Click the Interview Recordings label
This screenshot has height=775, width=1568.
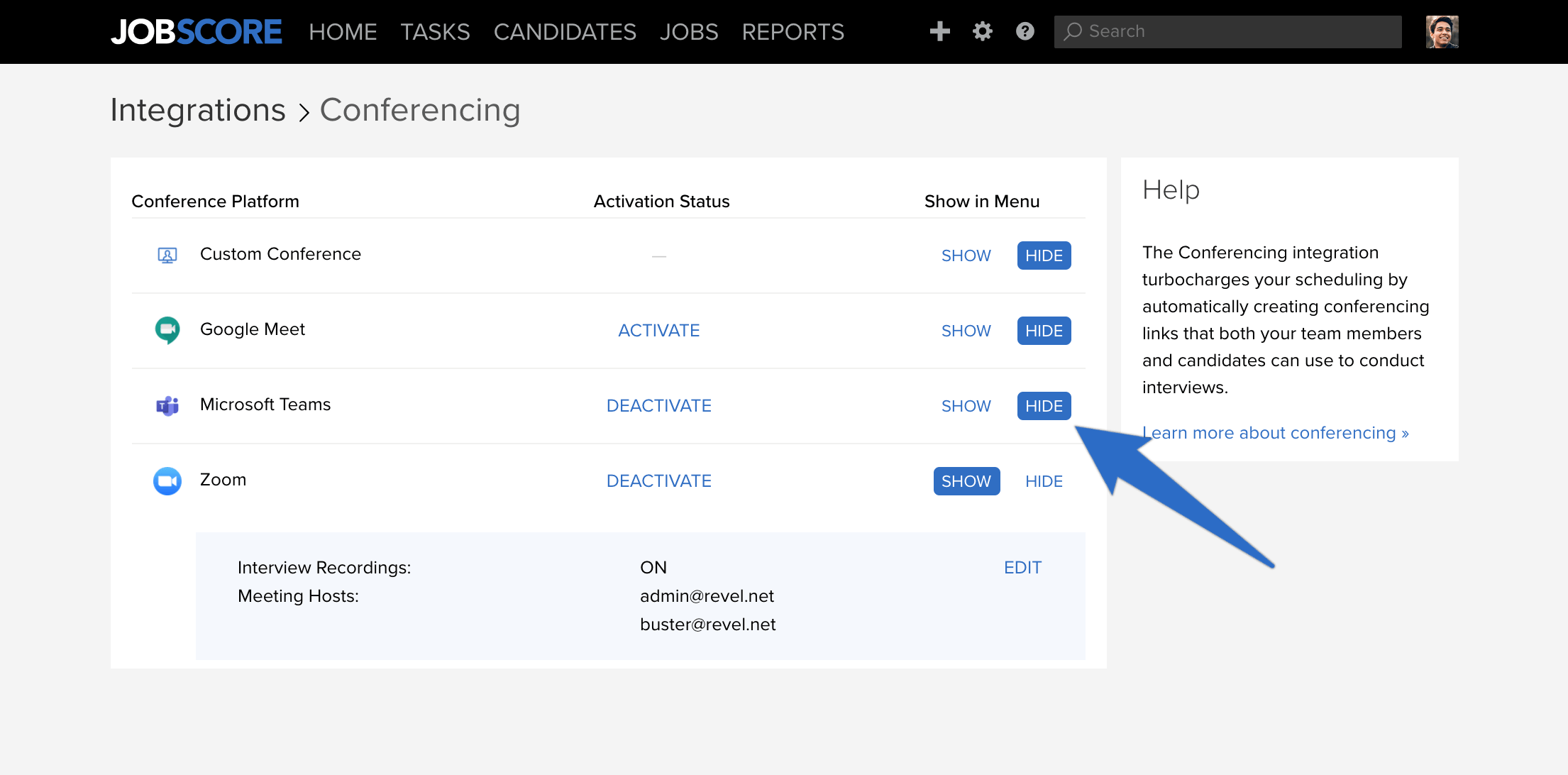coord(324,568)
